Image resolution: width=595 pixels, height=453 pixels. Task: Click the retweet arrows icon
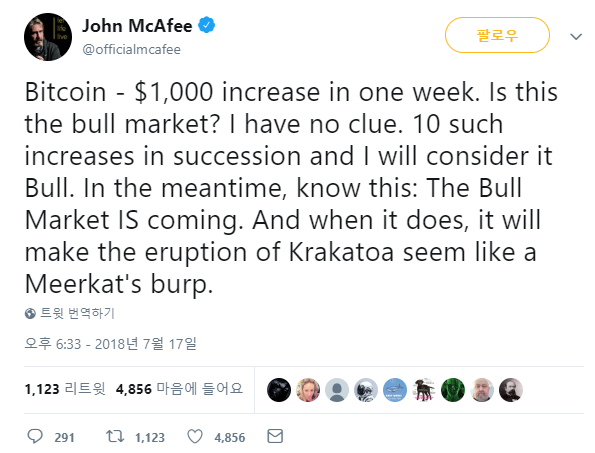(x=115, y=436)
